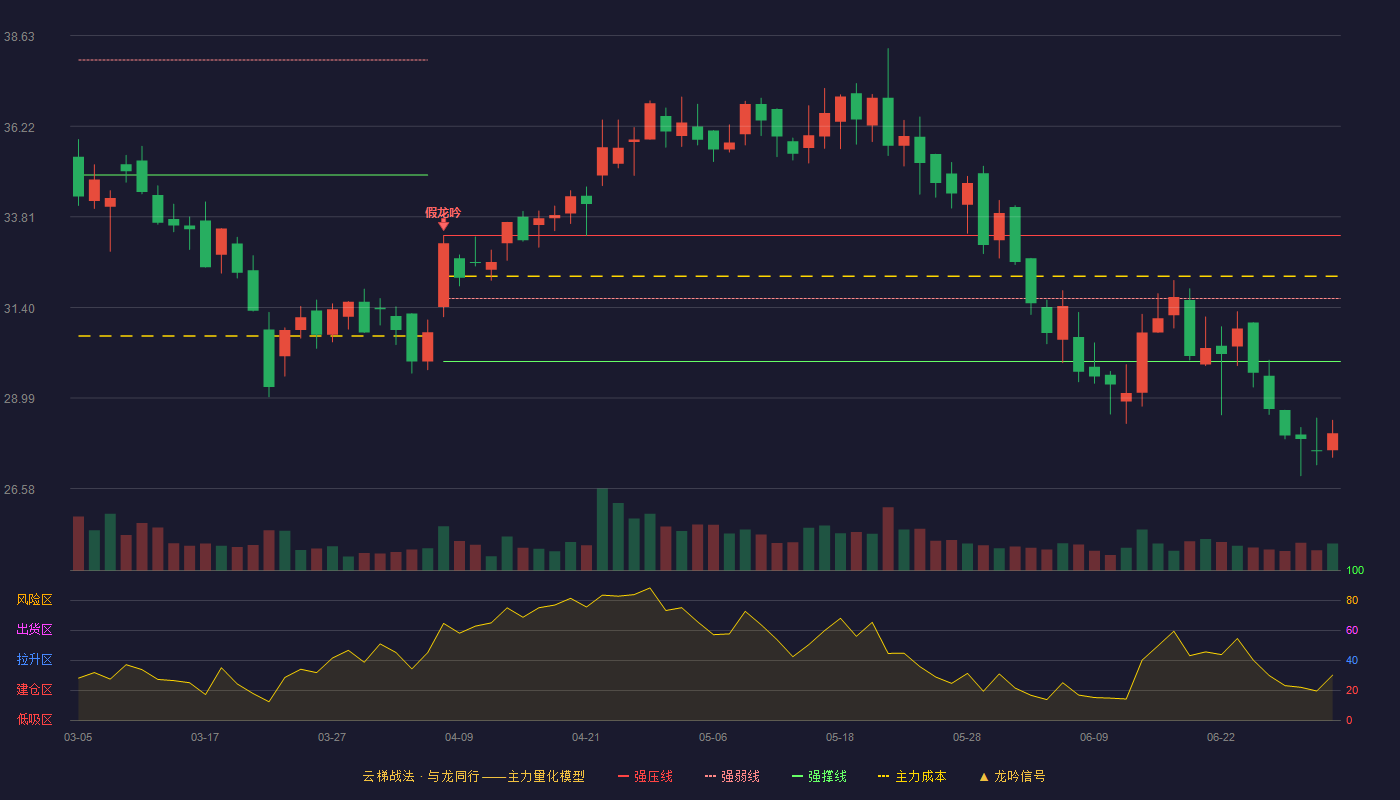Toggle the 龙吟信号 legend series

[1012, 776]
